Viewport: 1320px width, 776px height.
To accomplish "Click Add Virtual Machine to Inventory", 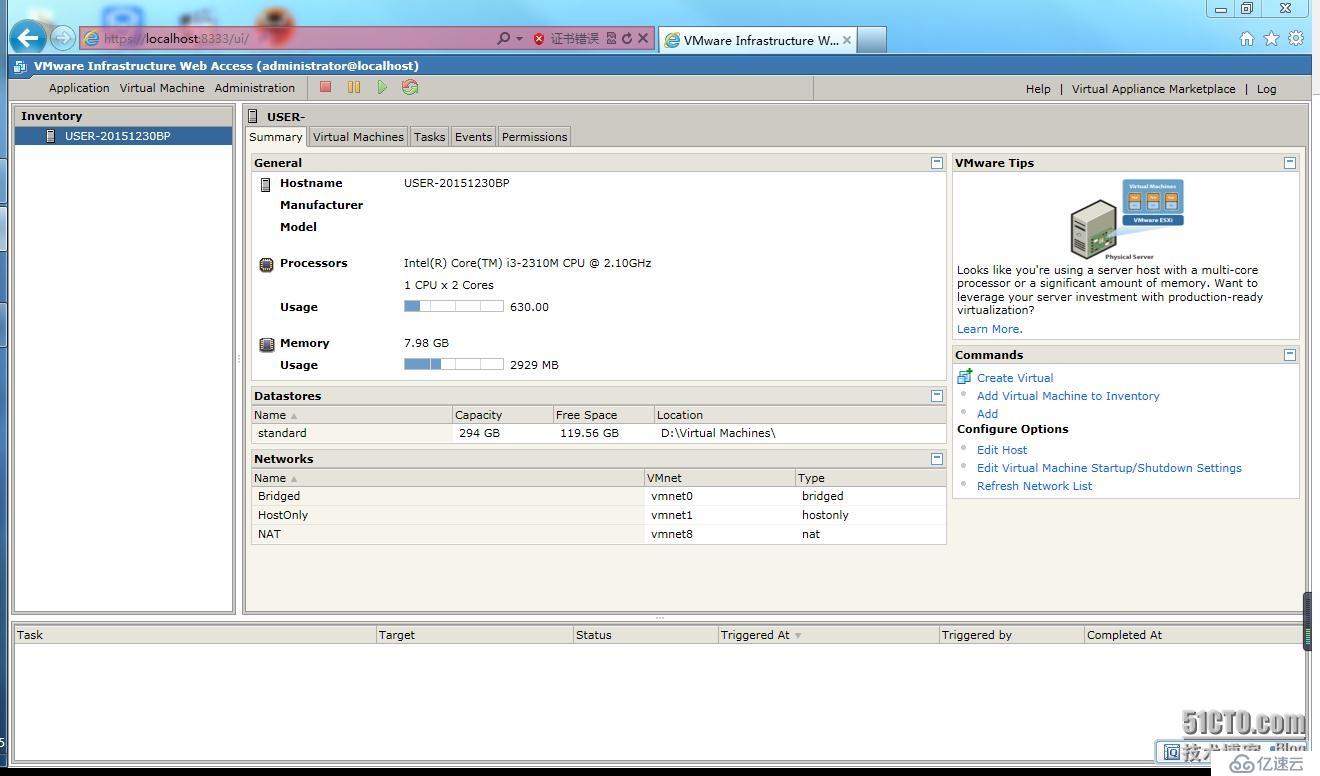I will [1068, 396].
